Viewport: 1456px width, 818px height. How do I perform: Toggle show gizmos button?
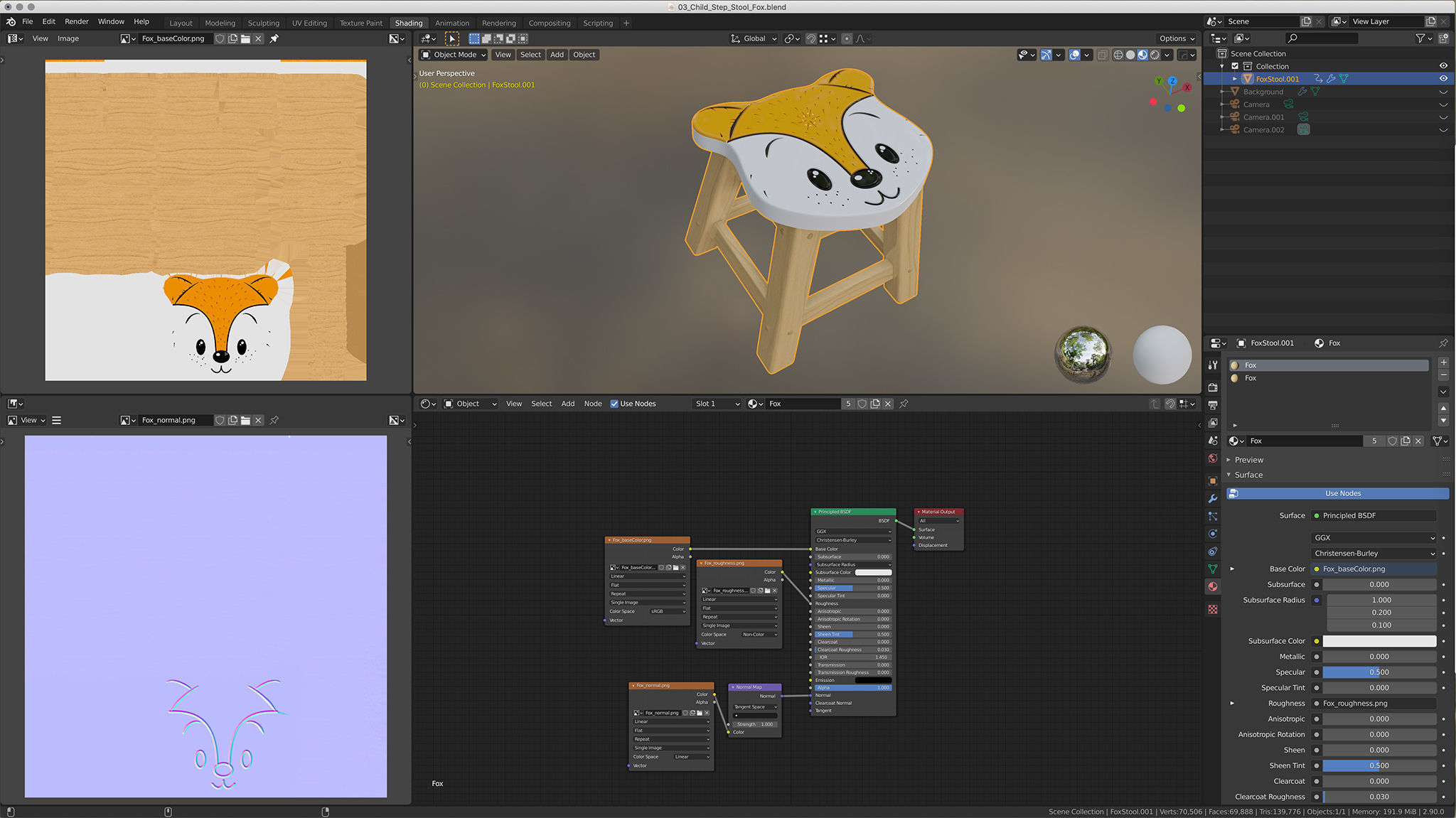[x=1046, y=55]
